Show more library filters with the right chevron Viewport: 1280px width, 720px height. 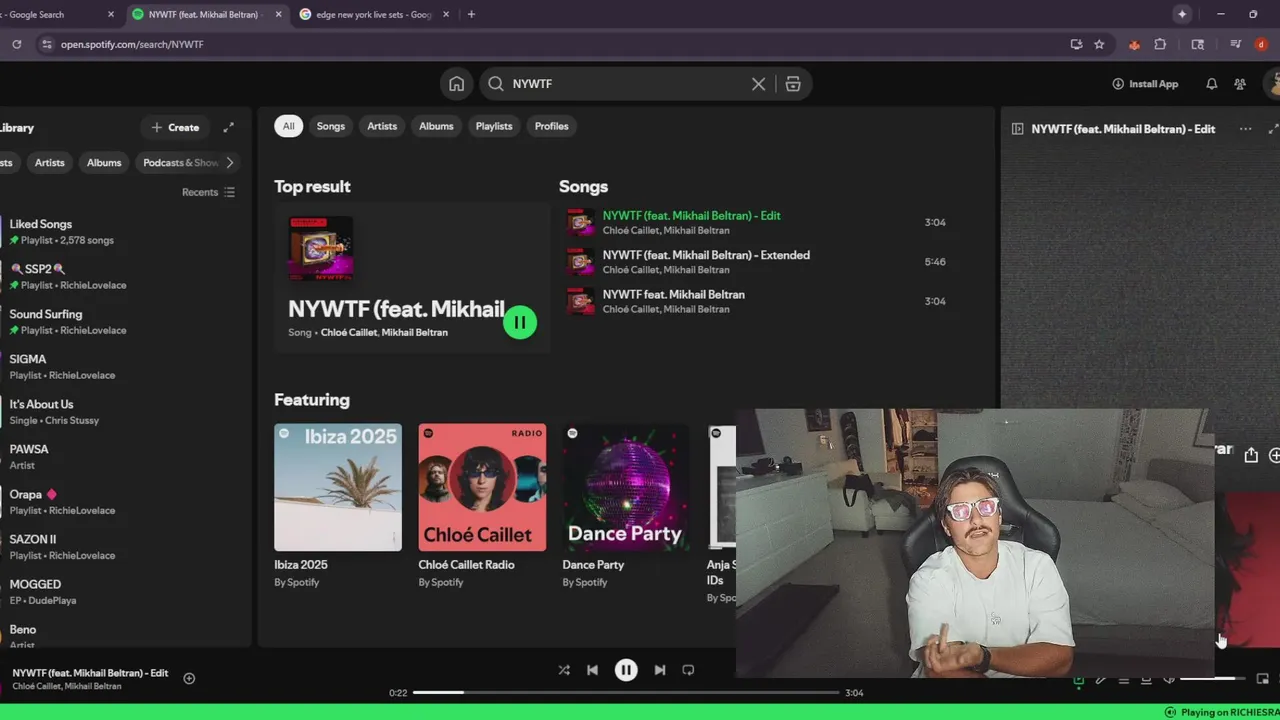(x=230, y=163)
